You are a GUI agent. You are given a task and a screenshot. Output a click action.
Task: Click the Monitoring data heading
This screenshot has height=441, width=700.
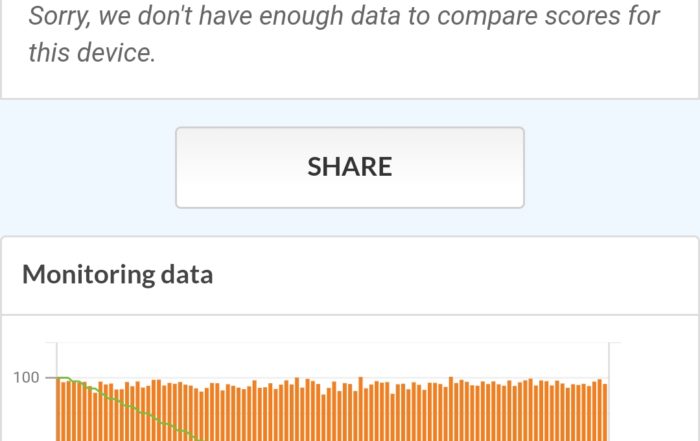117,274
